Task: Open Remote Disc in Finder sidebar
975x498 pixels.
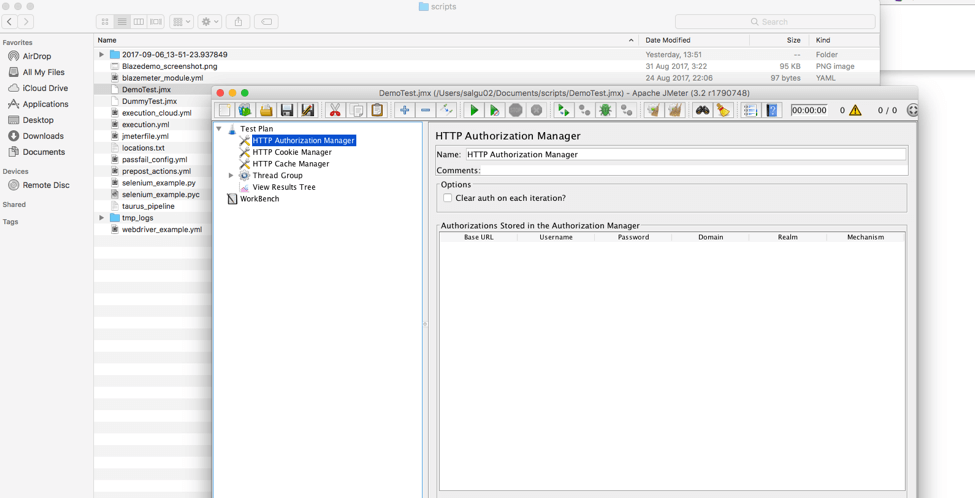Action: coord(46,185)
